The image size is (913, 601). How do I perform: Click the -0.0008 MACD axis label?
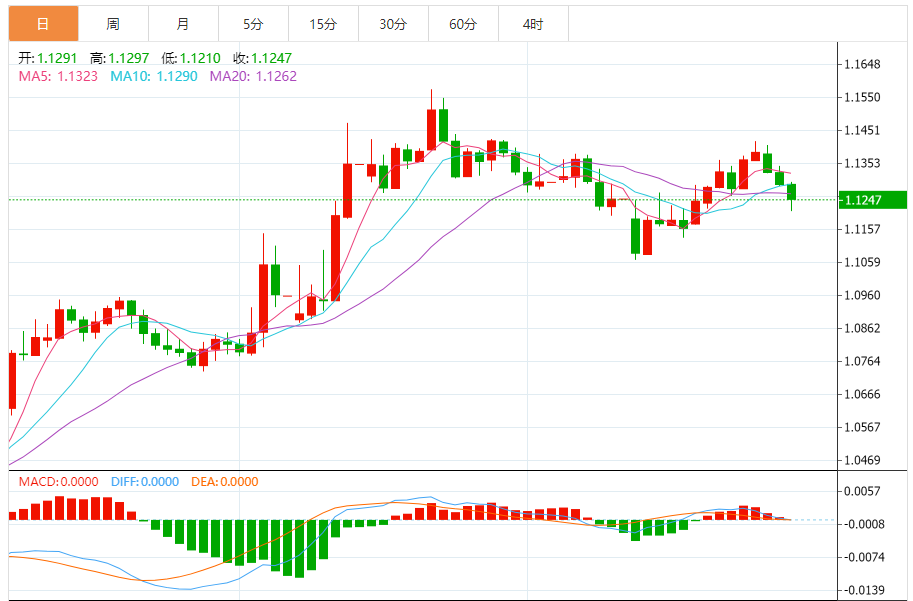pos(864,524)
